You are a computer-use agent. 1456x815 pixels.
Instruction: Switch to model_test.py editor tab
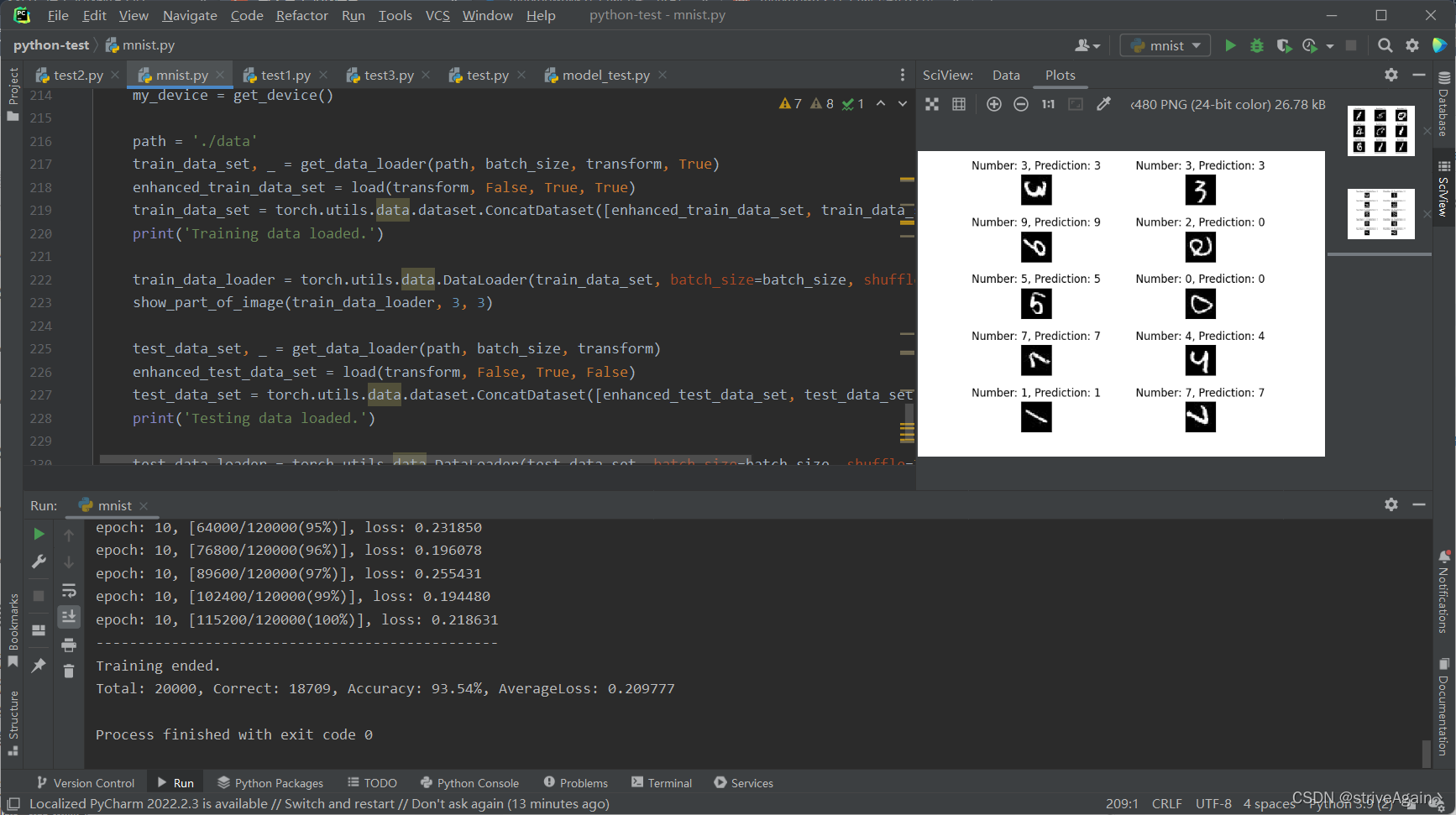tap(606, 75)
